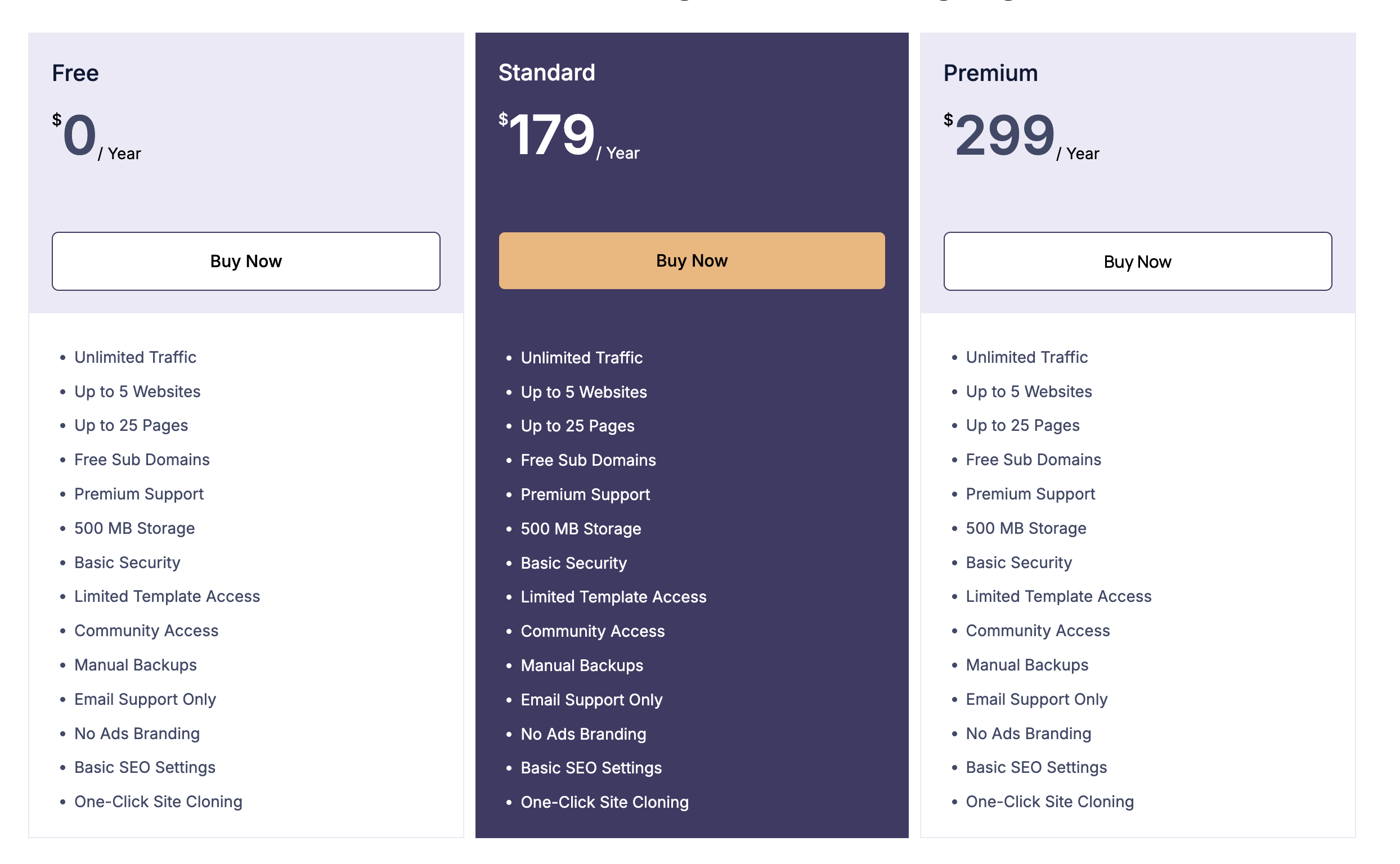Image resolution: width=1400 pixels, height=864 pixels.
Task: Click Email Support Only in the Premium column
Action: point(1036,699)
